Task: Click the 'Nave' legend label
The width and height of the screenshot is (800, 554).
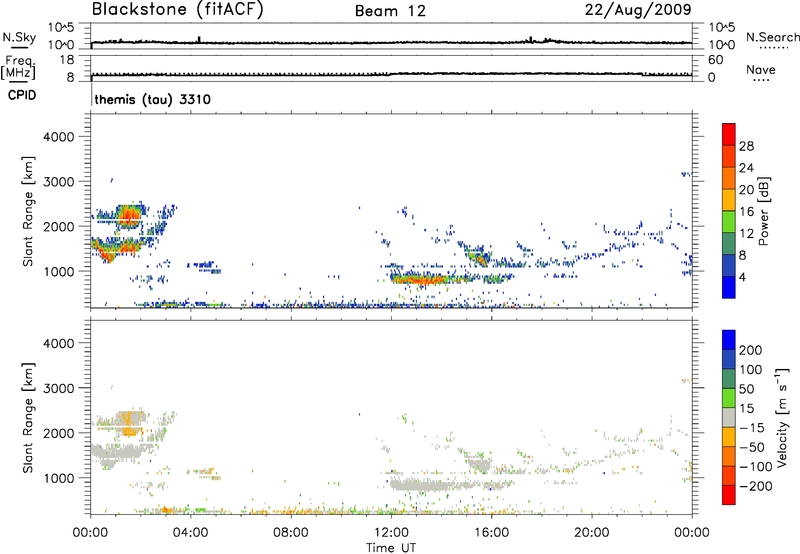Action: click(x=761, y=70)
